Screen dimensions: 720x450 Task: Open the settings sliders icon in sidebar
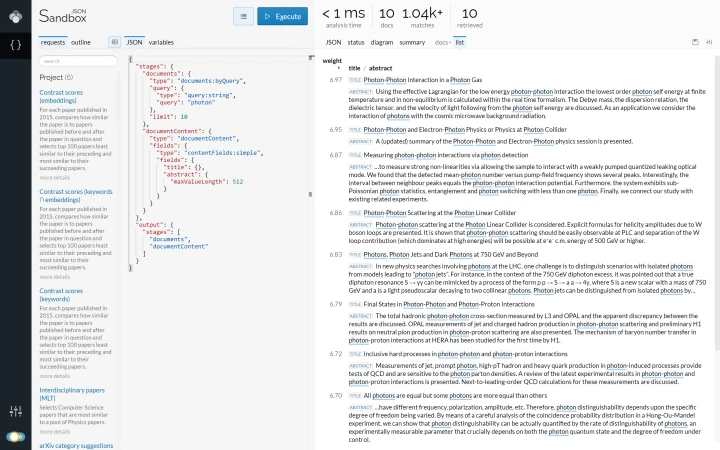click(16, 411)
